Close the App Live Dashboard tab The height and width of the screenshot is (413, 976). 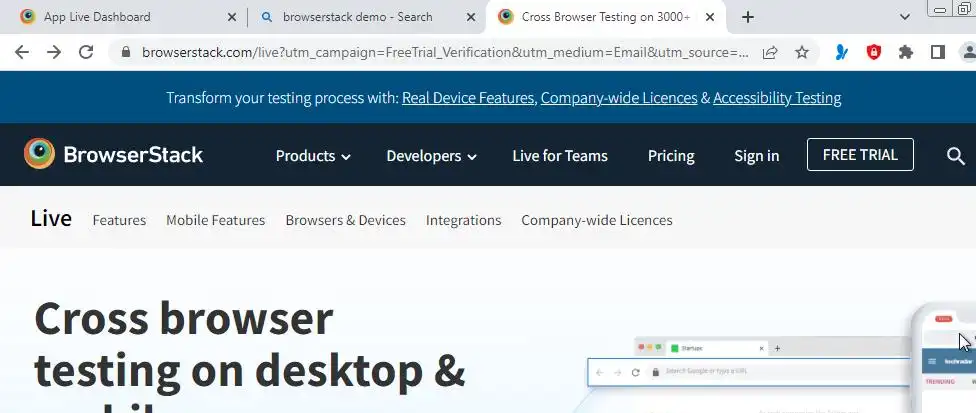(232, 17)
